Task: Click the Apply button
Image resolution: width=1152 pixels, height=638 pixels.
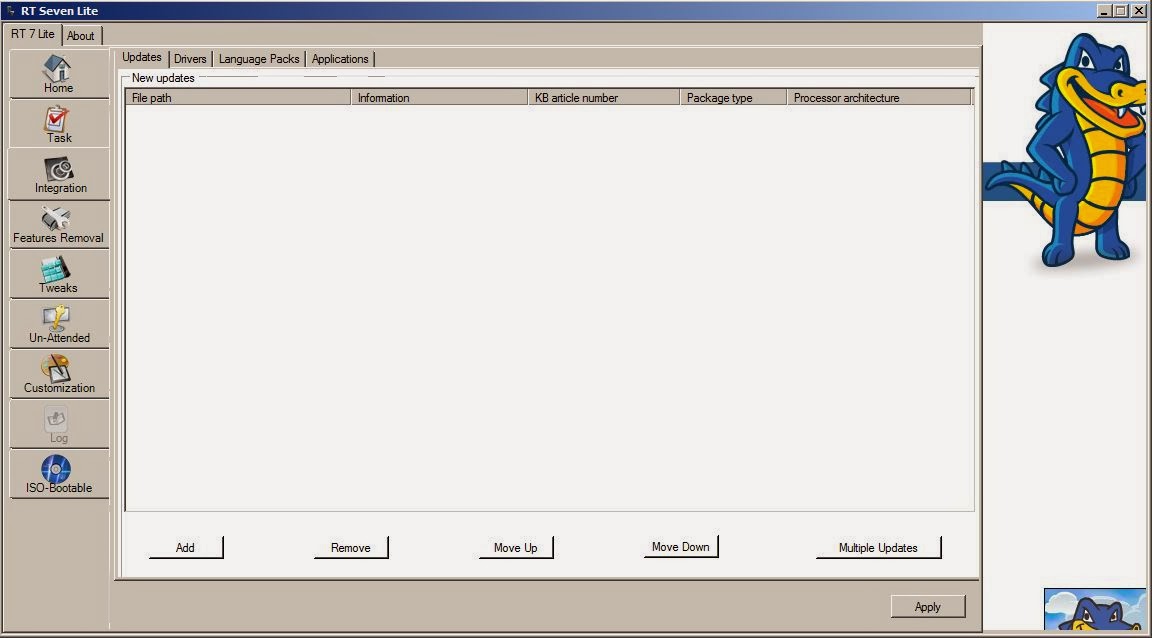Action: 928,606
